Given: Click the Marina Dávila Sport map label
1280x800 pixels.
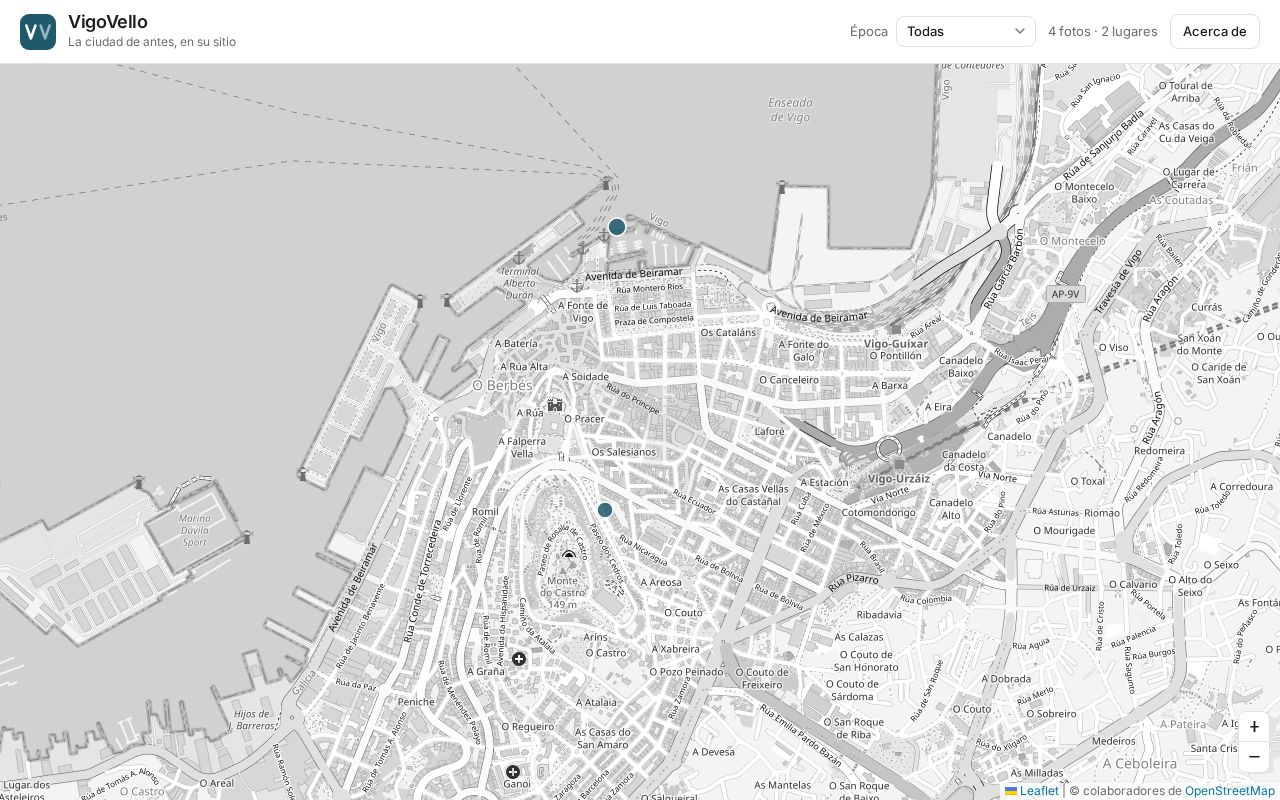Looking at the screenshot, I should pos(195,530).
